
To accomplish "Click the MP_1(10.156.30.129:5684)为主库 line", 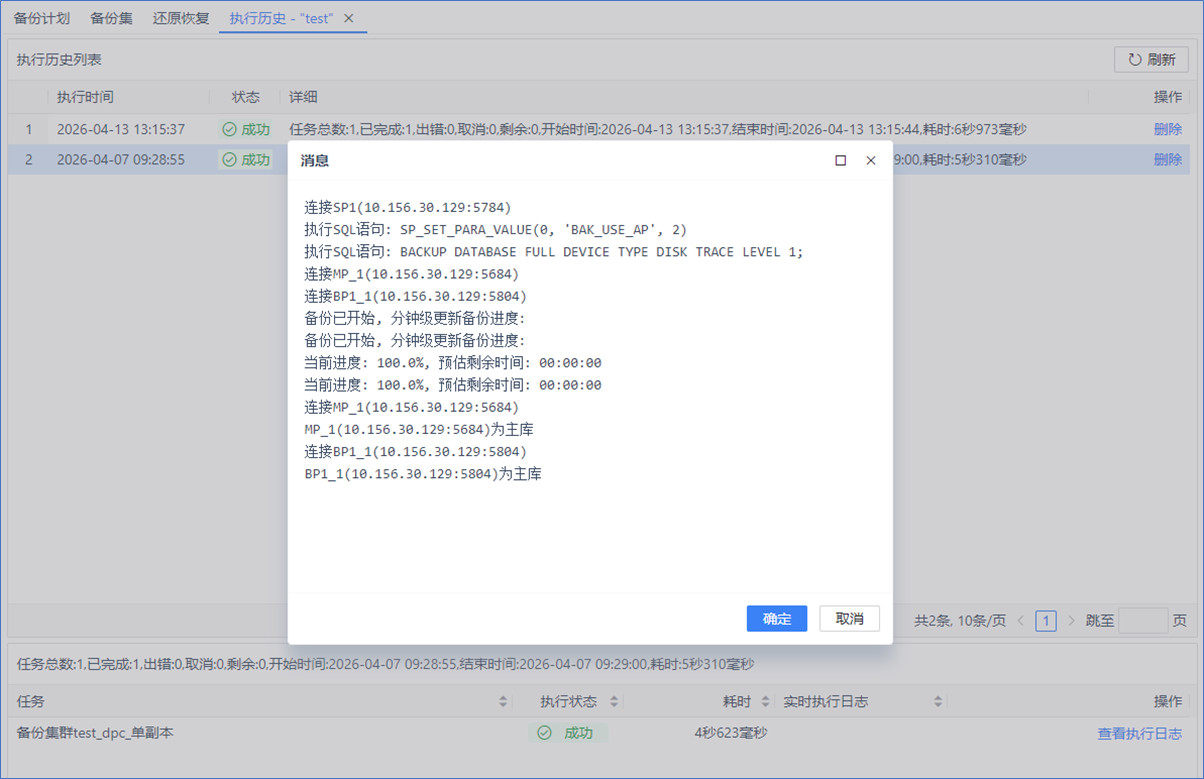I will coord(419,430).
